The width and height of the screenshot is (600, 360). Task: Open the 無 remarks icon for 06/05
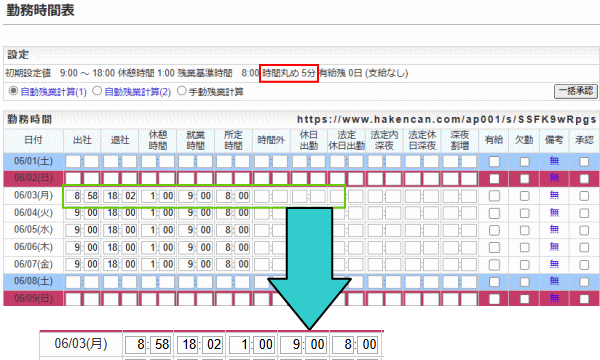(554, 230)
